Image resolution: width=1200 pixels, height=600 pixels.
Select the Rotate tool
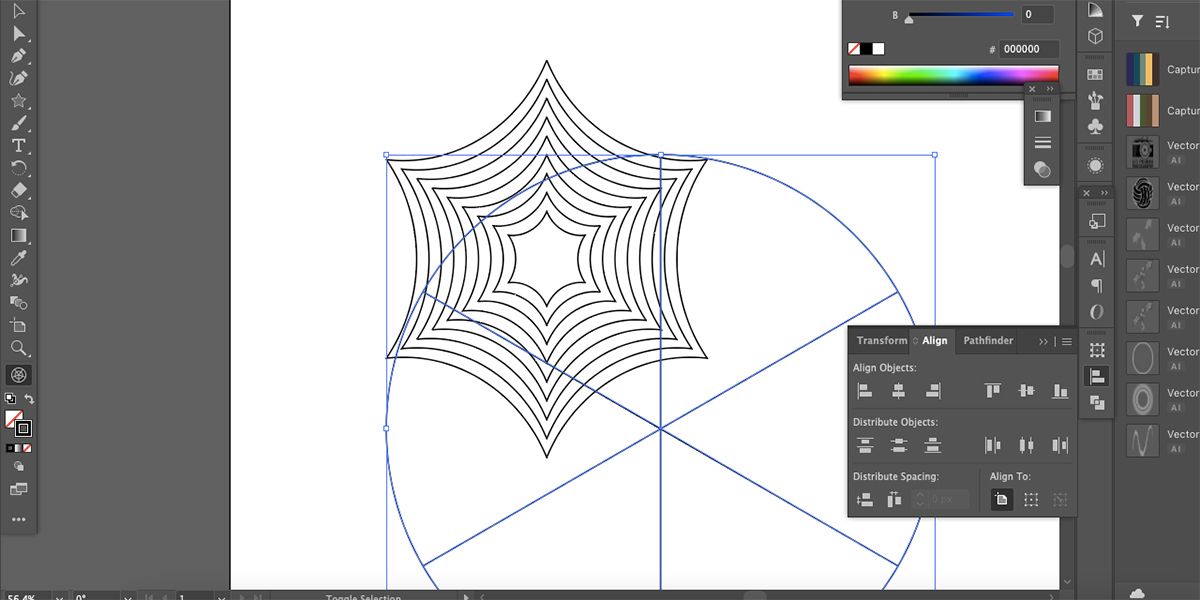[x=18, y=167]
